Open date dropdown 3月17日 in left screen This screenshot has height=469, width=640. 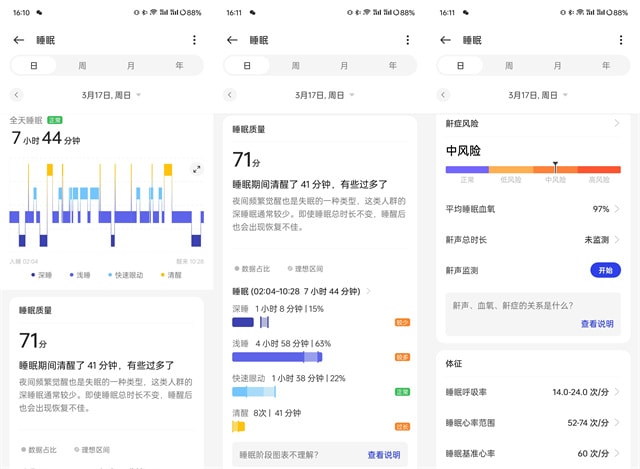tap(111, 95)
